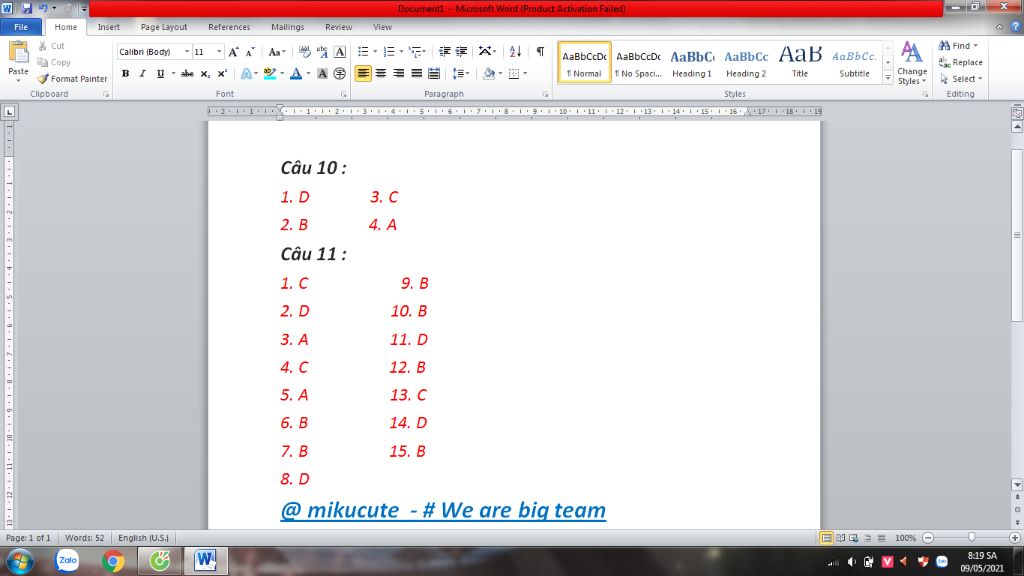Apply subscript formatting
Viewport: 1024px width, 576px height.
point(205,74)
